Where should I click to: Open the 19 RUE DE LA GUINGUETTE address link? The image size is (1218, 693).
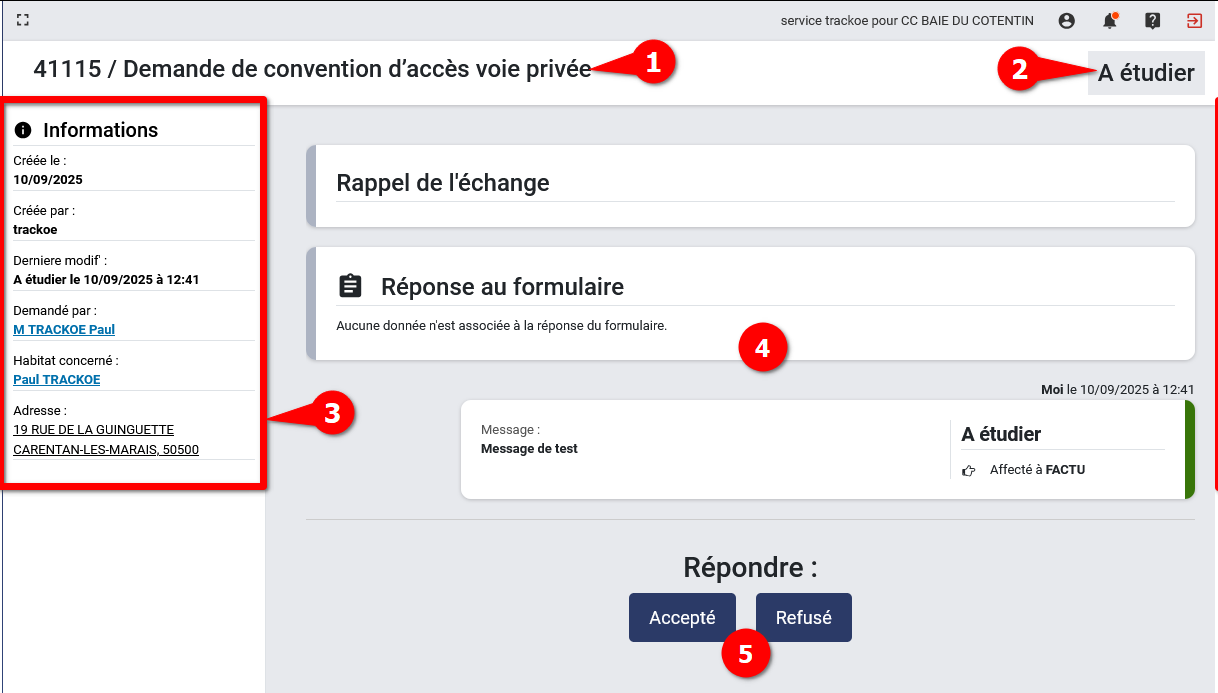point(93,430)
